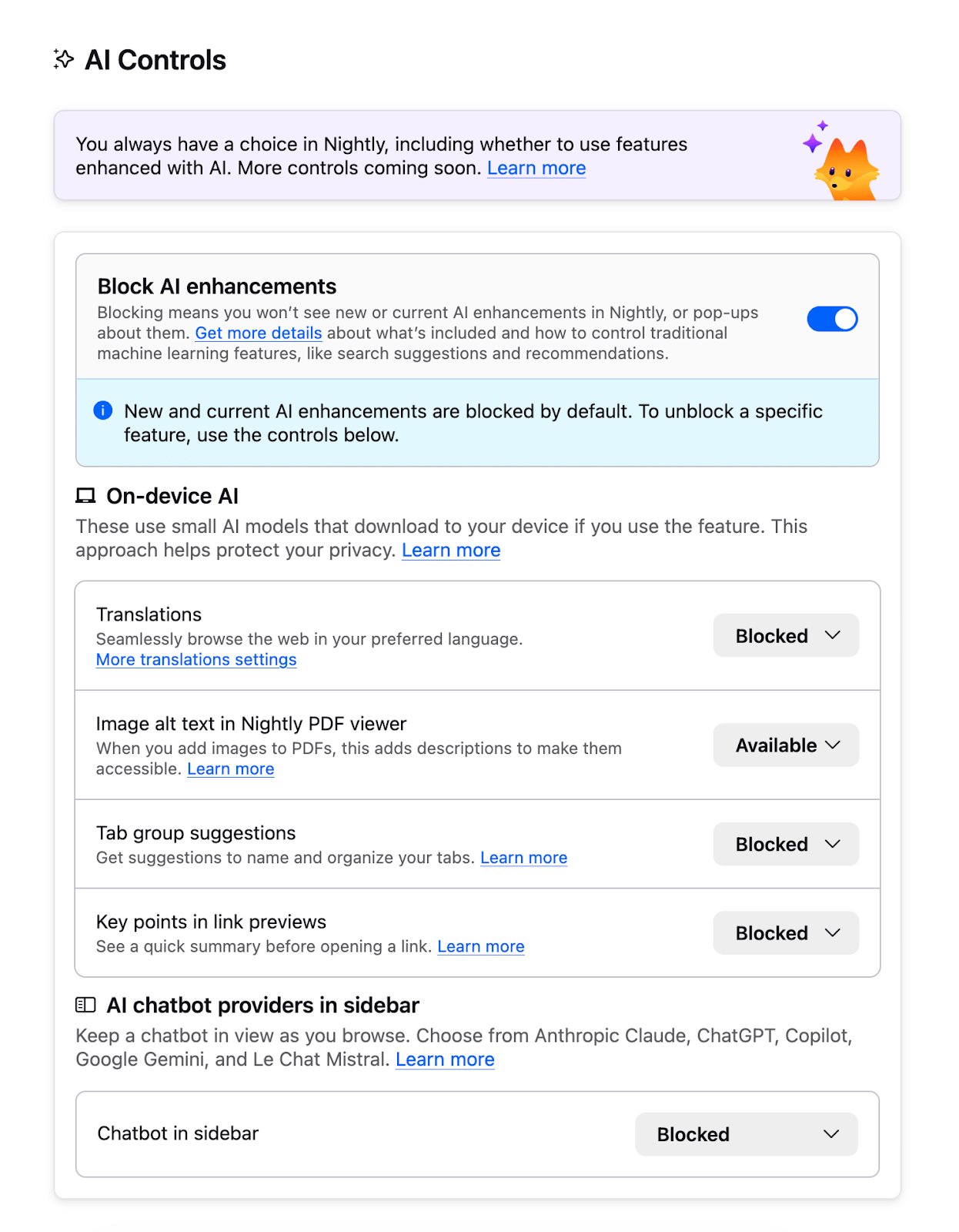Click the sidebar icon beside AI chatbot providers
This screenshot has width=959, height=1232.
tap(85, 1005)
